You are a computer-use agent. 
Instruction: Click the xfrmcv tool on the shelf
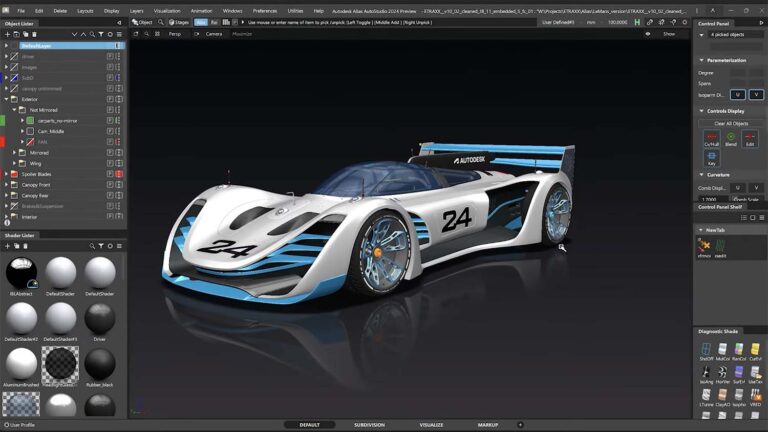click(x=705, y=246)
